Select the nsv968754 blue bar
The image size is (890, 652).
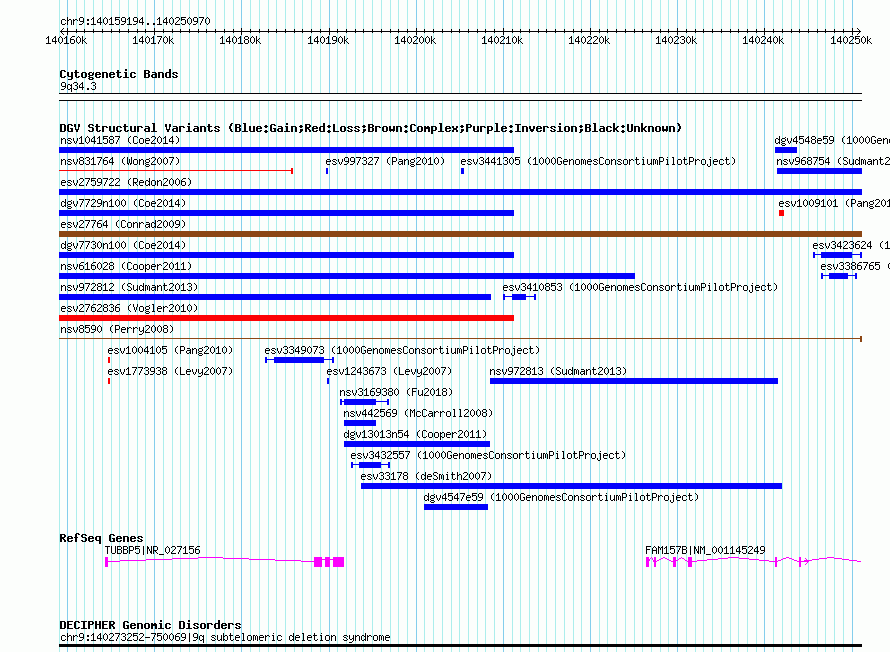pos(820,171)
